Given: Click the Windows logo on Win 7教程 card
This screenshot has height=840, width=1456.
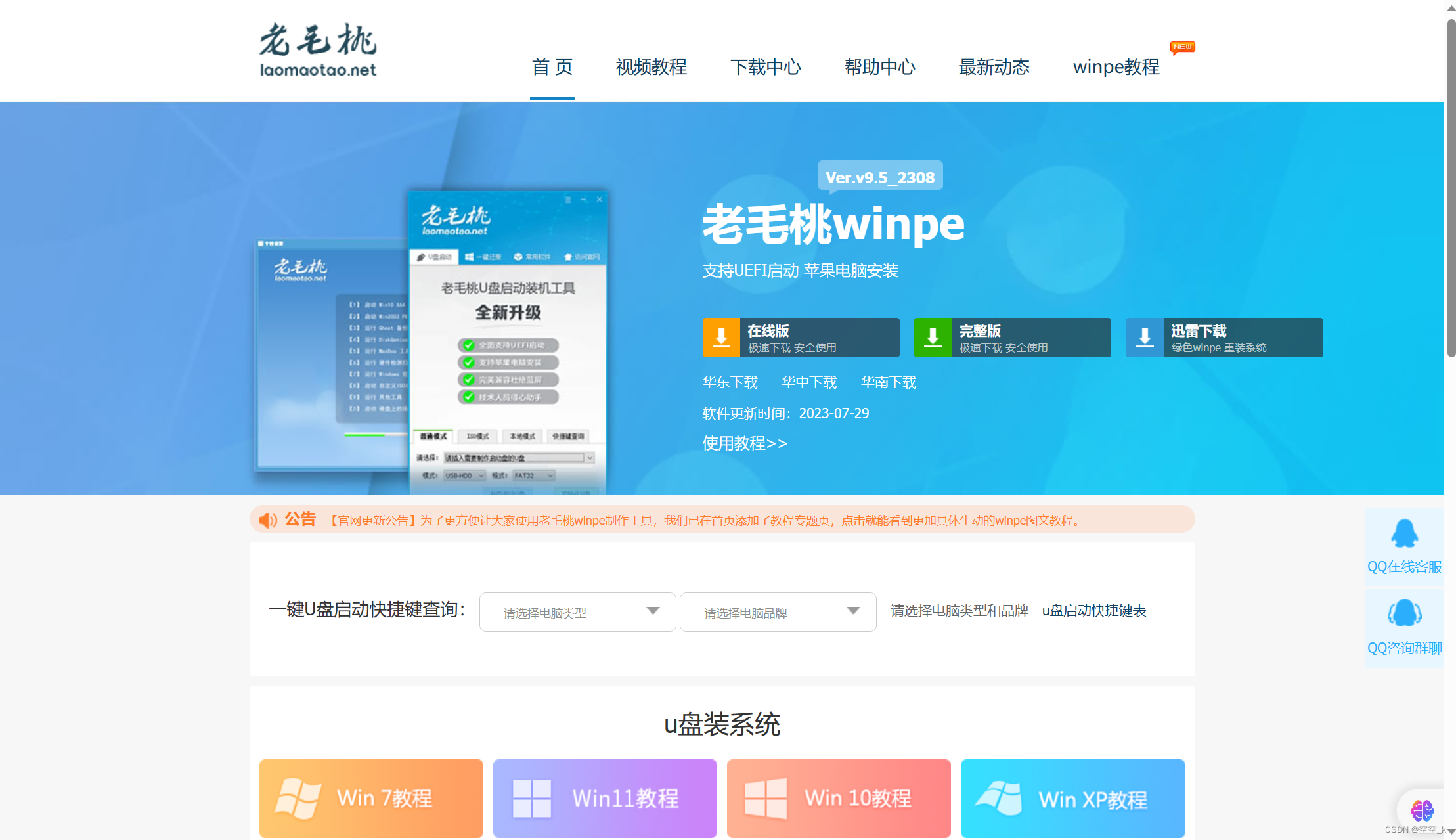Looking at the screenshot, I should pyautogui.click(x=298, y=797).
